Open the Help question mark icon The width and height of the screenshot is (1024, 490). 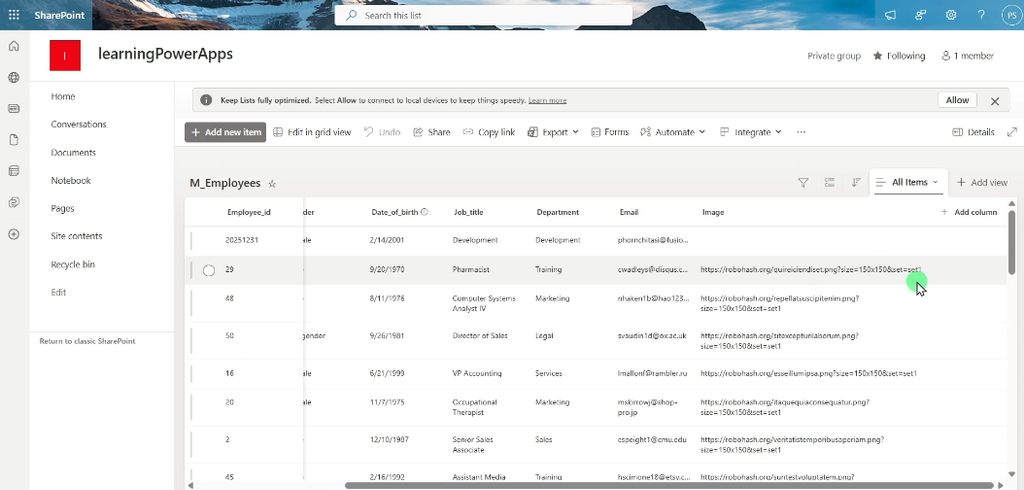click(982, 15)
